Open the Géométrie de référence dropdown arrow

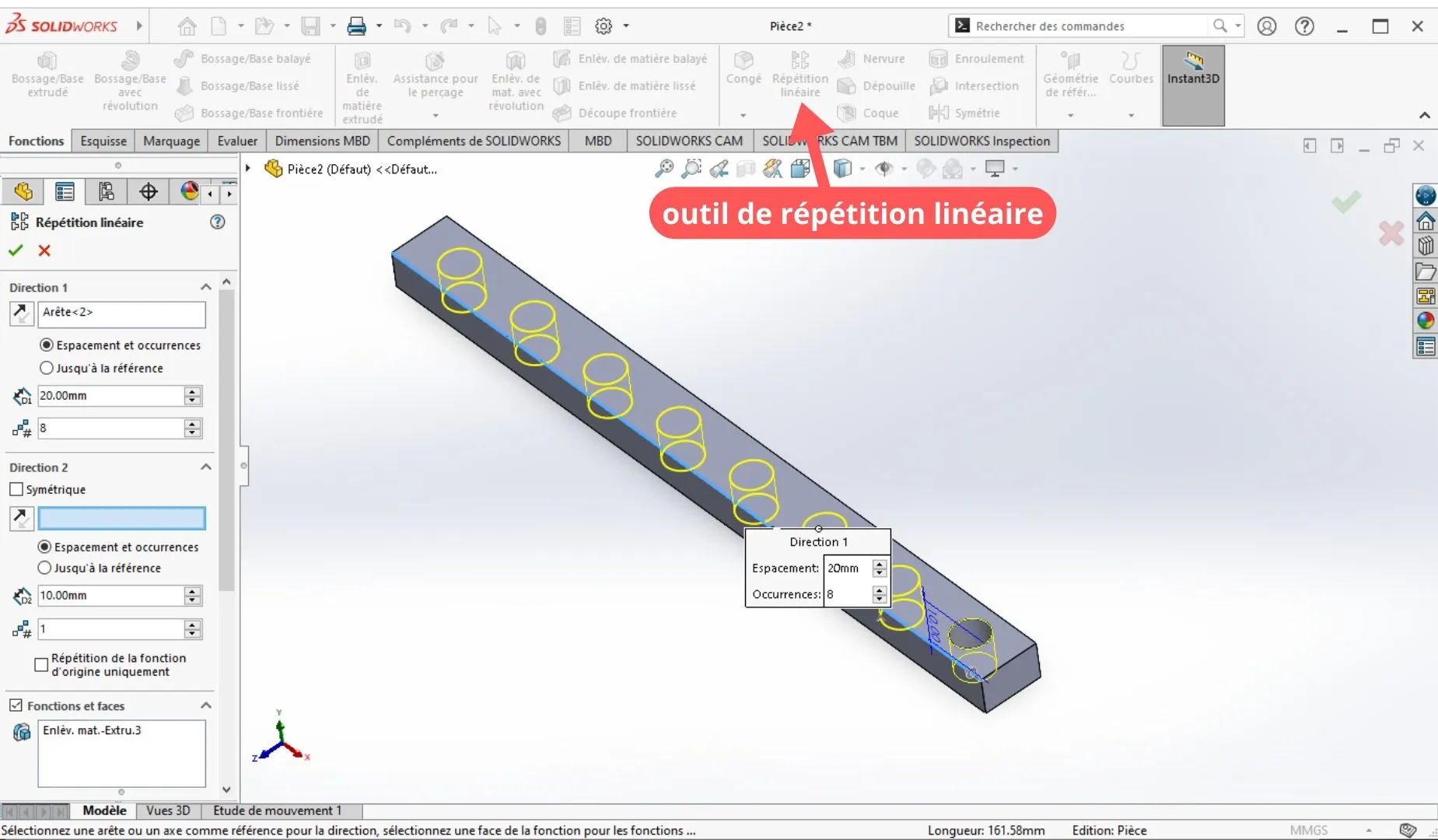tap(1071, 115)
